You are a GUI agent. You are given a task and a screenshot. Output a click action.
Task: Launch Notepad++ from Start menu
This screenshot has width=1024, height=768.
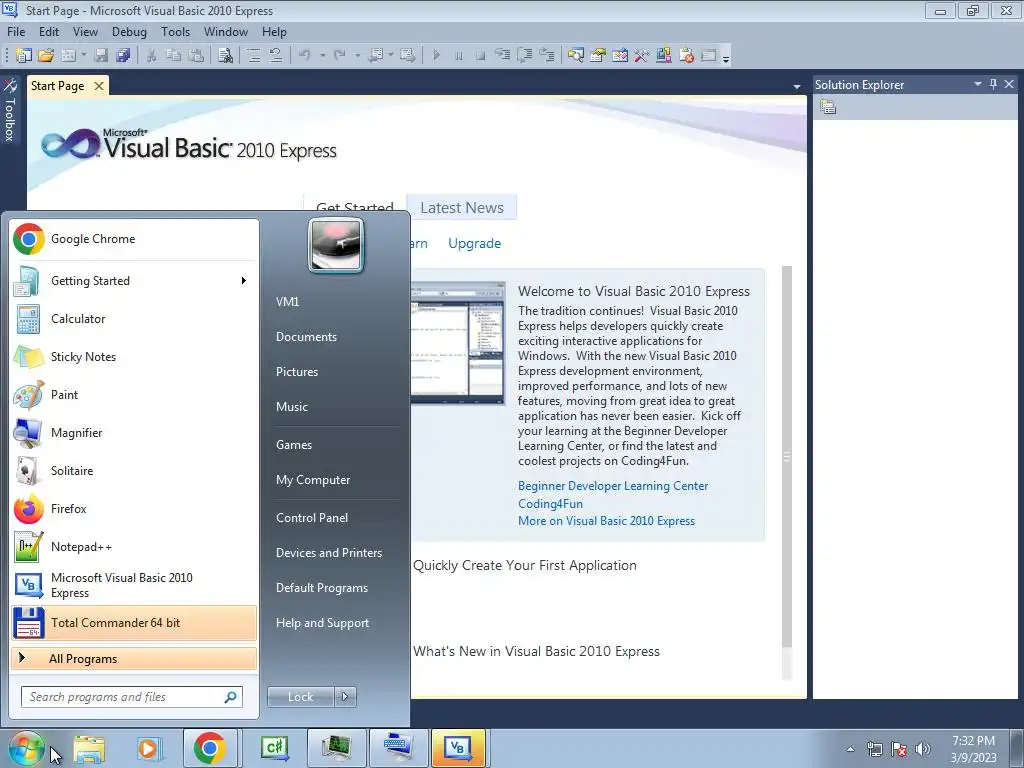click(134, 547)
